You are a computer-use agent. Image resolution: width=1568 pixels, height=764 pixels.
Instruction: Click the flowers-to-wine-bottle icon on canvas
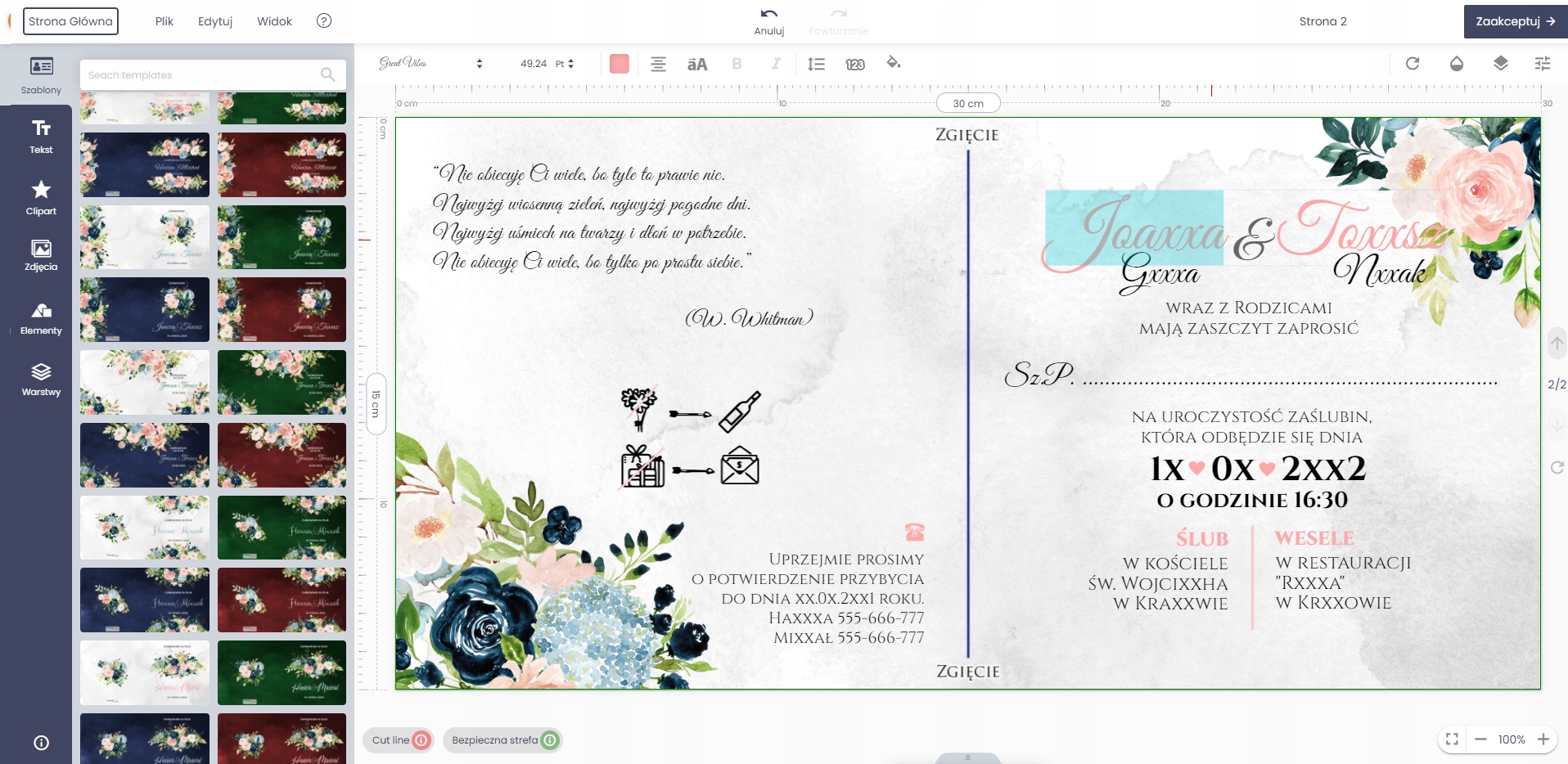691,410
